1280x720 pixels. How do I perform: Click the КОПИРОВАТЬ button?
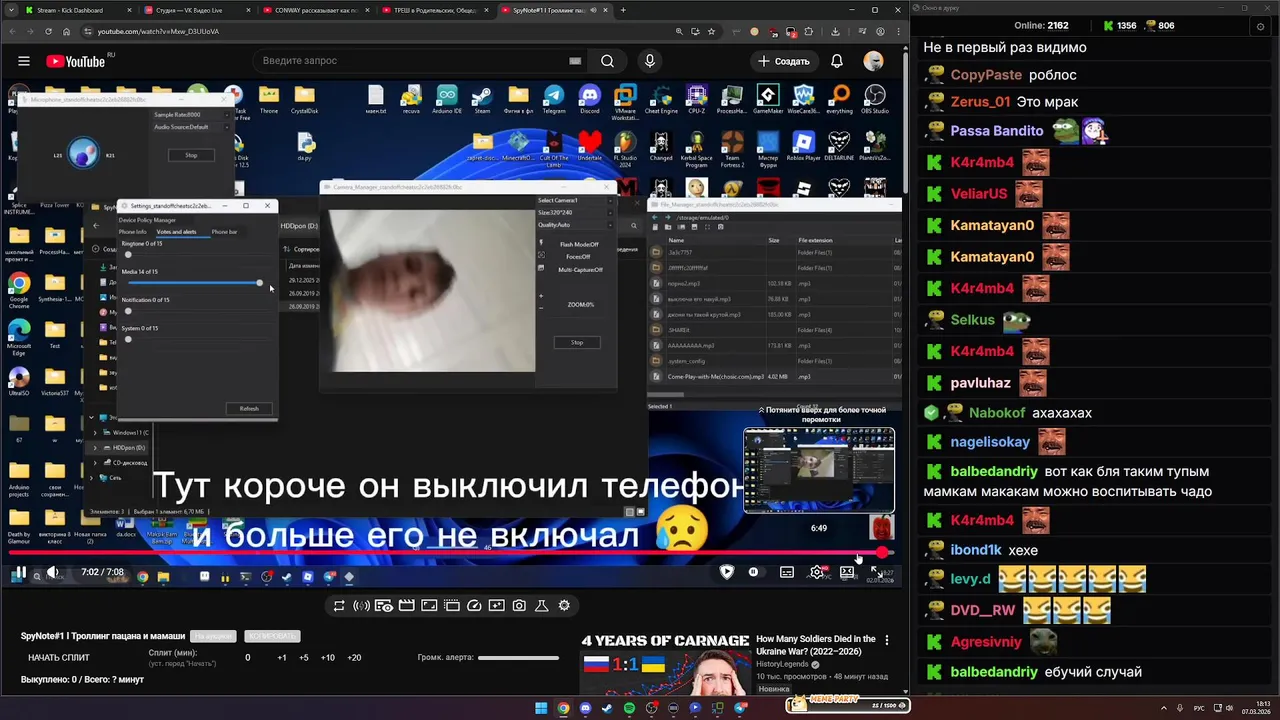[272, 637]
